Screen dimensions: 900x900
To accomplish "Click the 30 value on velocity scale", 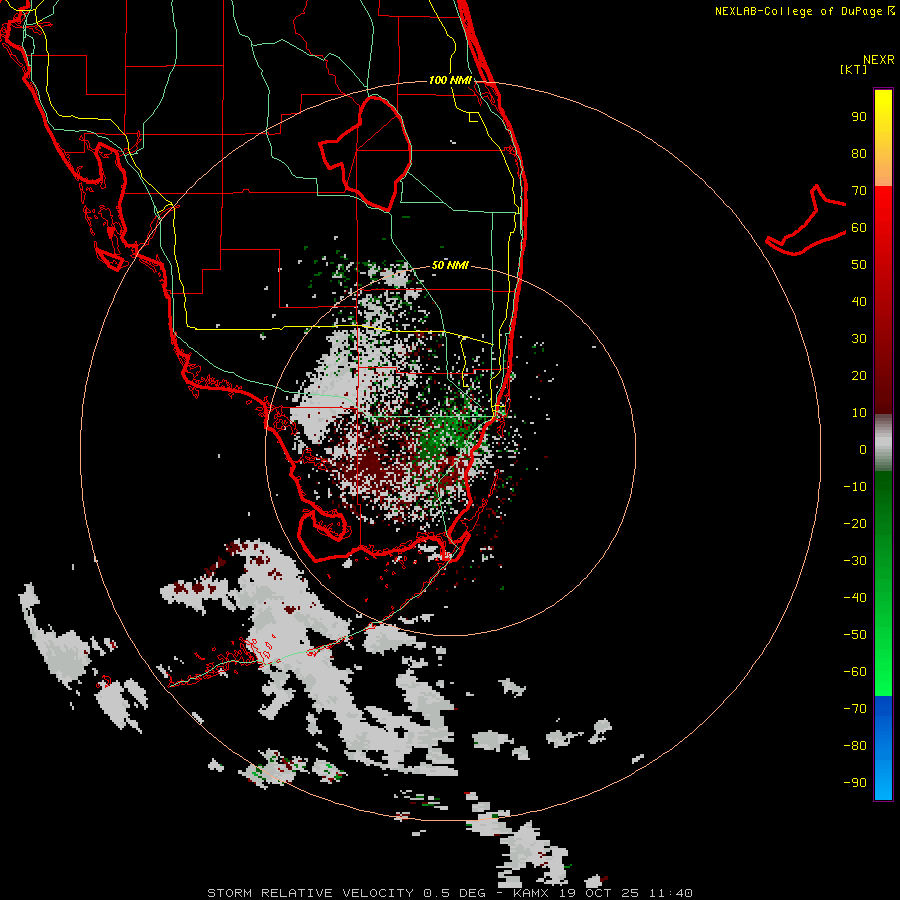I will coord(859,339).
